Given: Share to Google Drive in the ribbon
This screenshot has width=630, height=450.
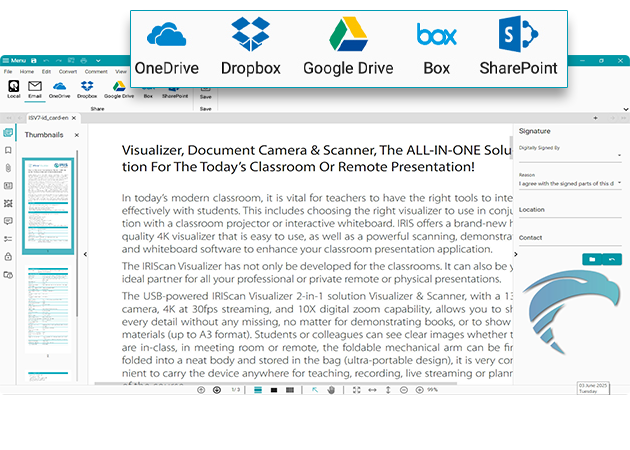Looking at the screenshot, I should pyautogui.click(x=119, y=89).
